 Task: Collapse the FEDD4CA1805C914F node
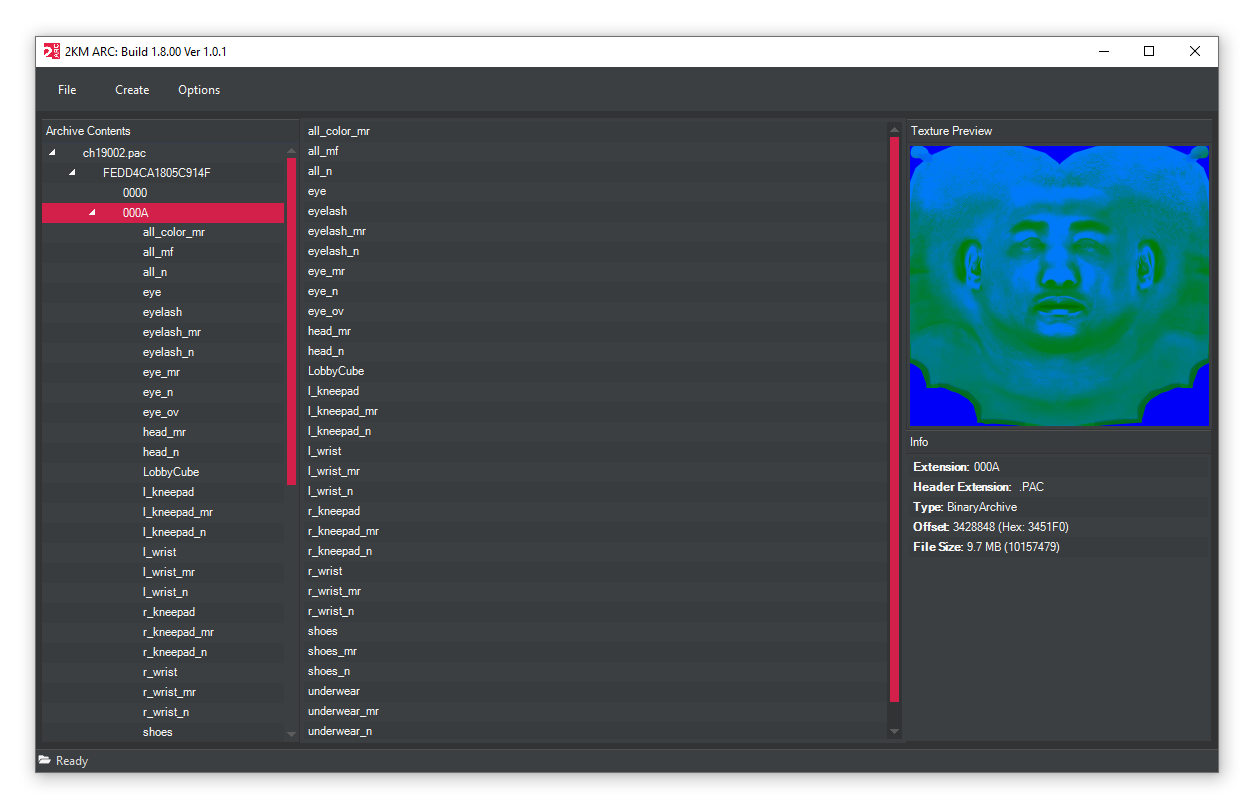tap(71, 172)
